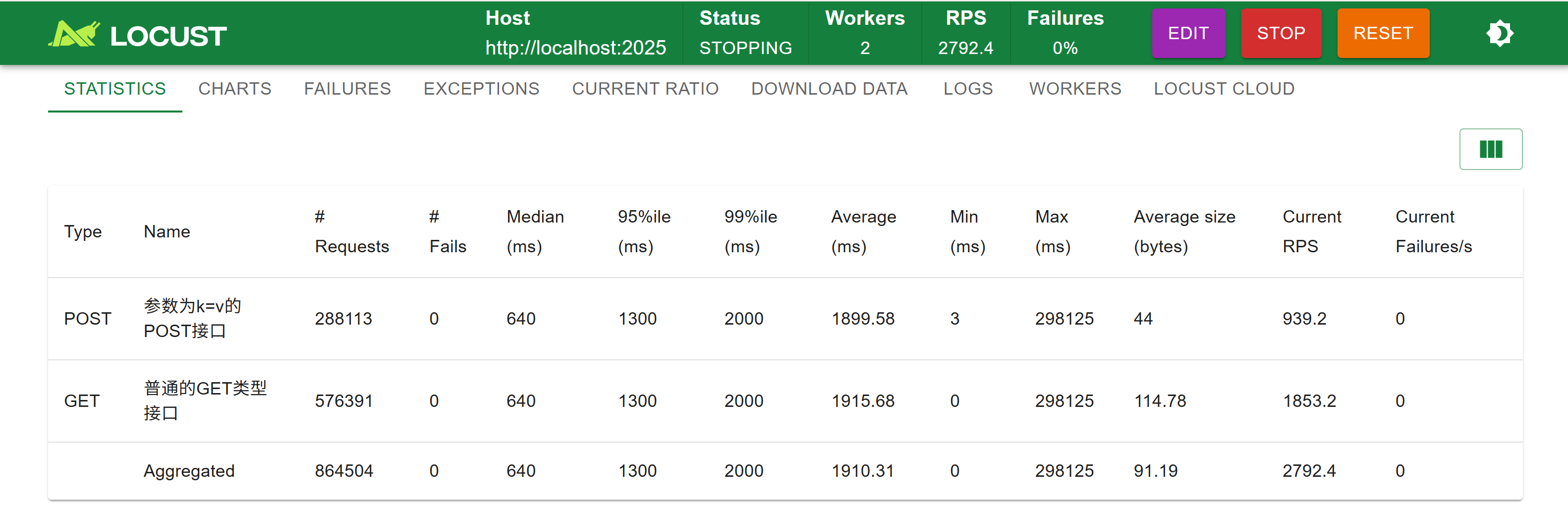Screen dimensions: 1568x511
Task: Sort by the Name column header
Action: [x=167, y=232]
